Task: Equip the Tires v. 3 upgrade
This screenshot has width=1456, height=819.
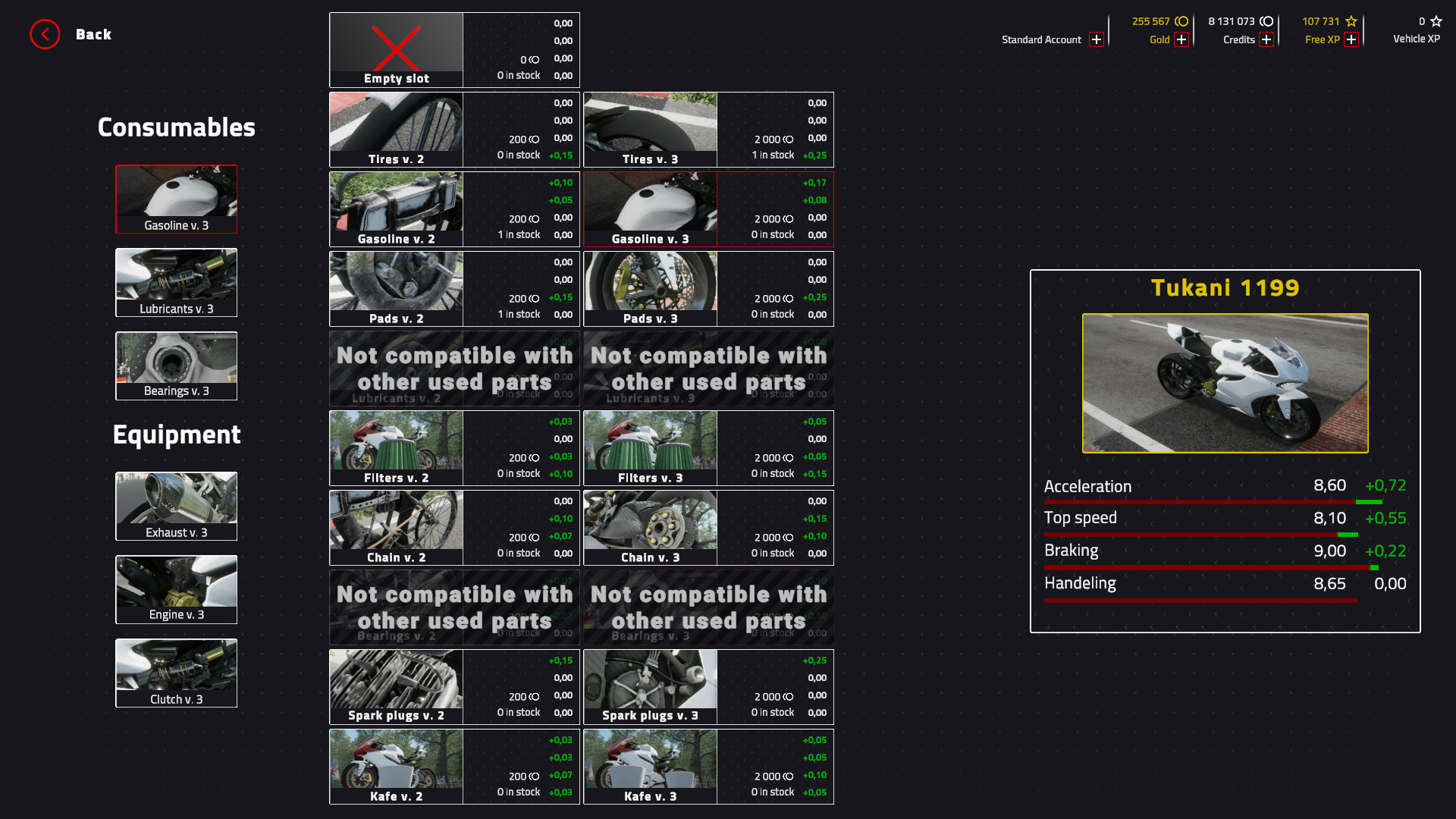Action: (x=650, y=129)
